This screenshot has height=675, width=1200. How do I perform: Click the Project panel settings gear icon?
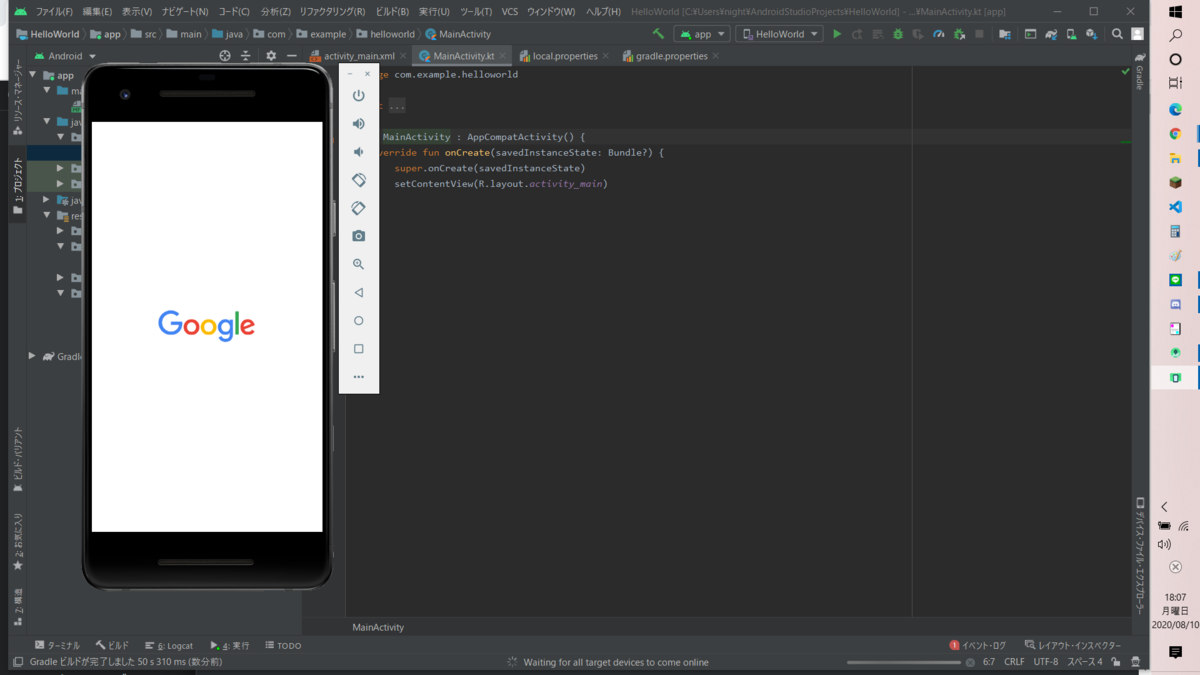[271, 56]
